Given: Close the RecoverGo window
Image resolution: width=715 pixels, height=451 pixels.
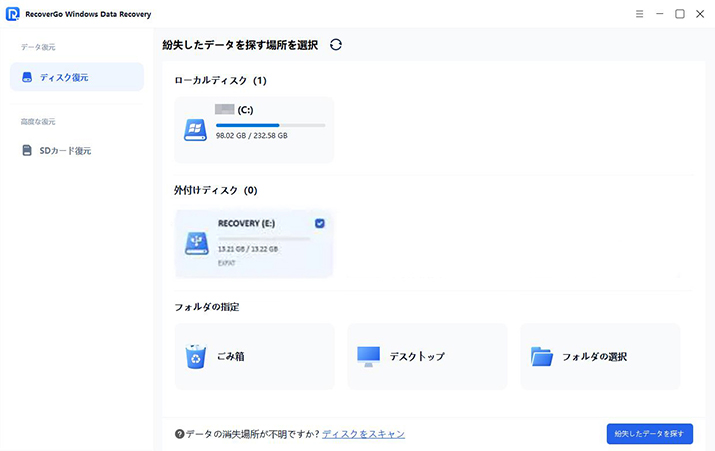Looking at the screenshot, I should (x=700, y=14).
